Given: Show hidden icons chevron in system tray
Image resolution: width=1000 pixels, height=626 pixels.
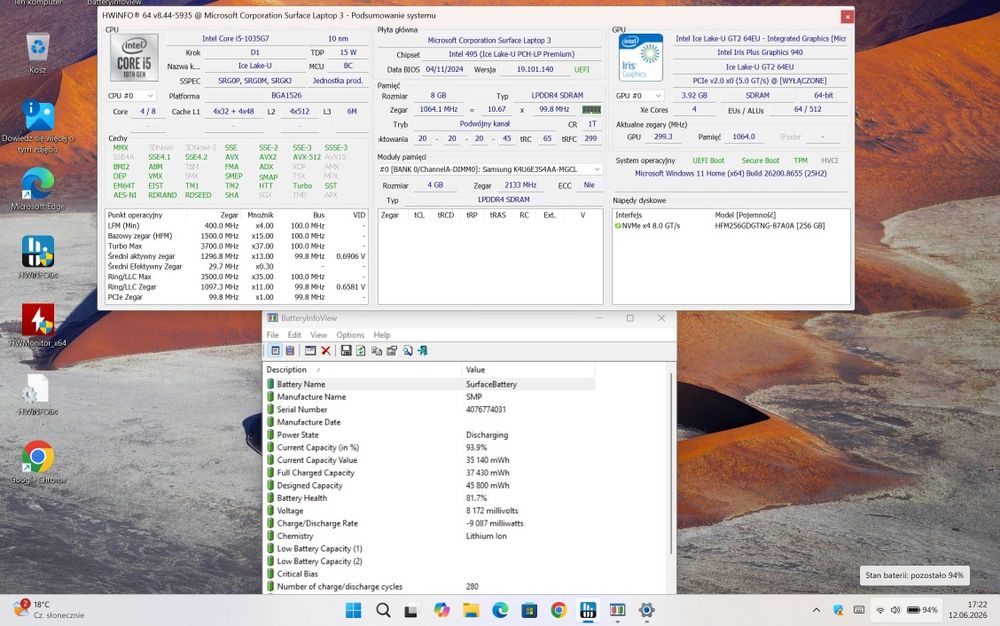Looking at the screenshot, I should 816,610.
